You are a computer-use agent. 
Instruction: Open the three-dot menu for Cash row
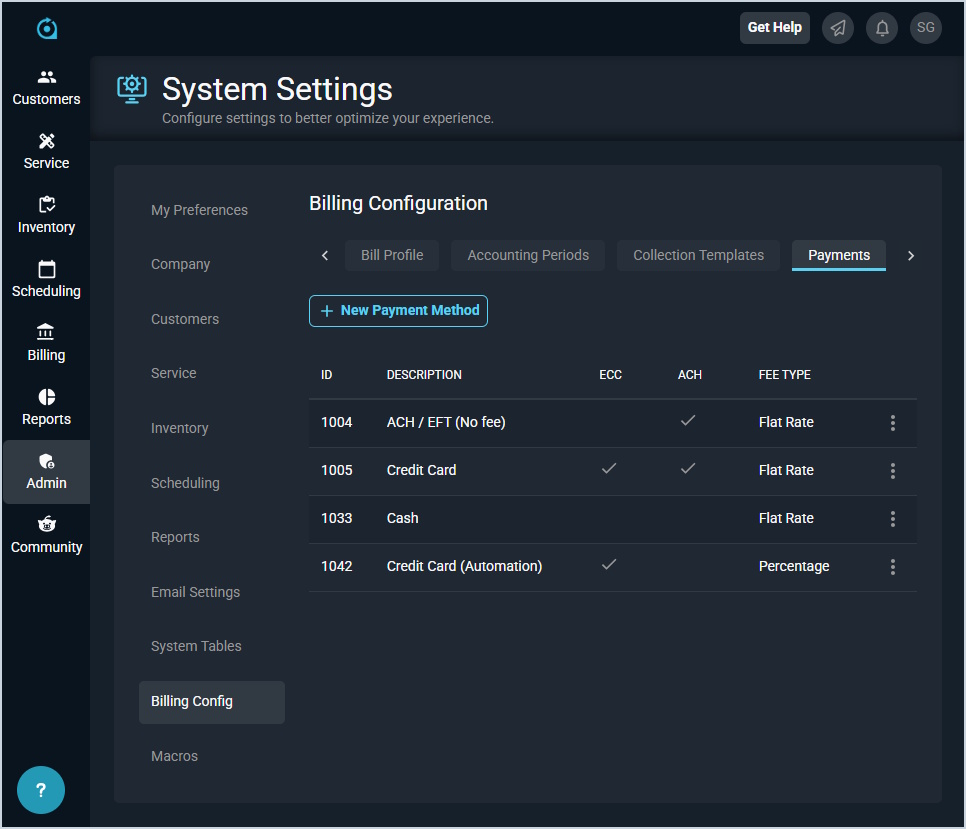(x=892, y=518)
